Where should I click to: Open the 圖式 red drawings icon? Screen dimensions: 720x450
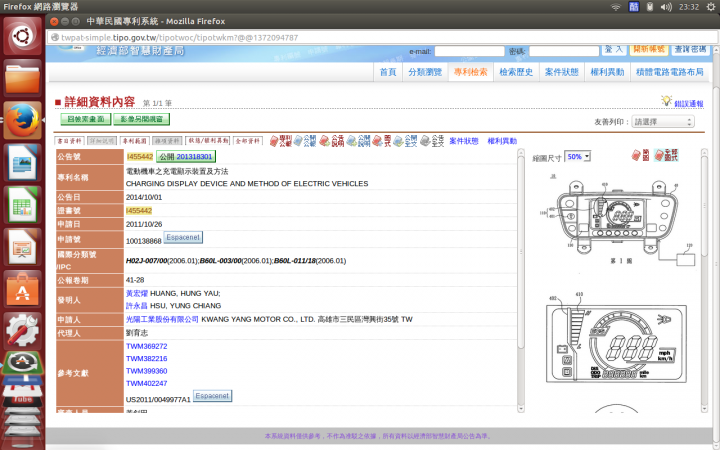click(x=381, y=141)
